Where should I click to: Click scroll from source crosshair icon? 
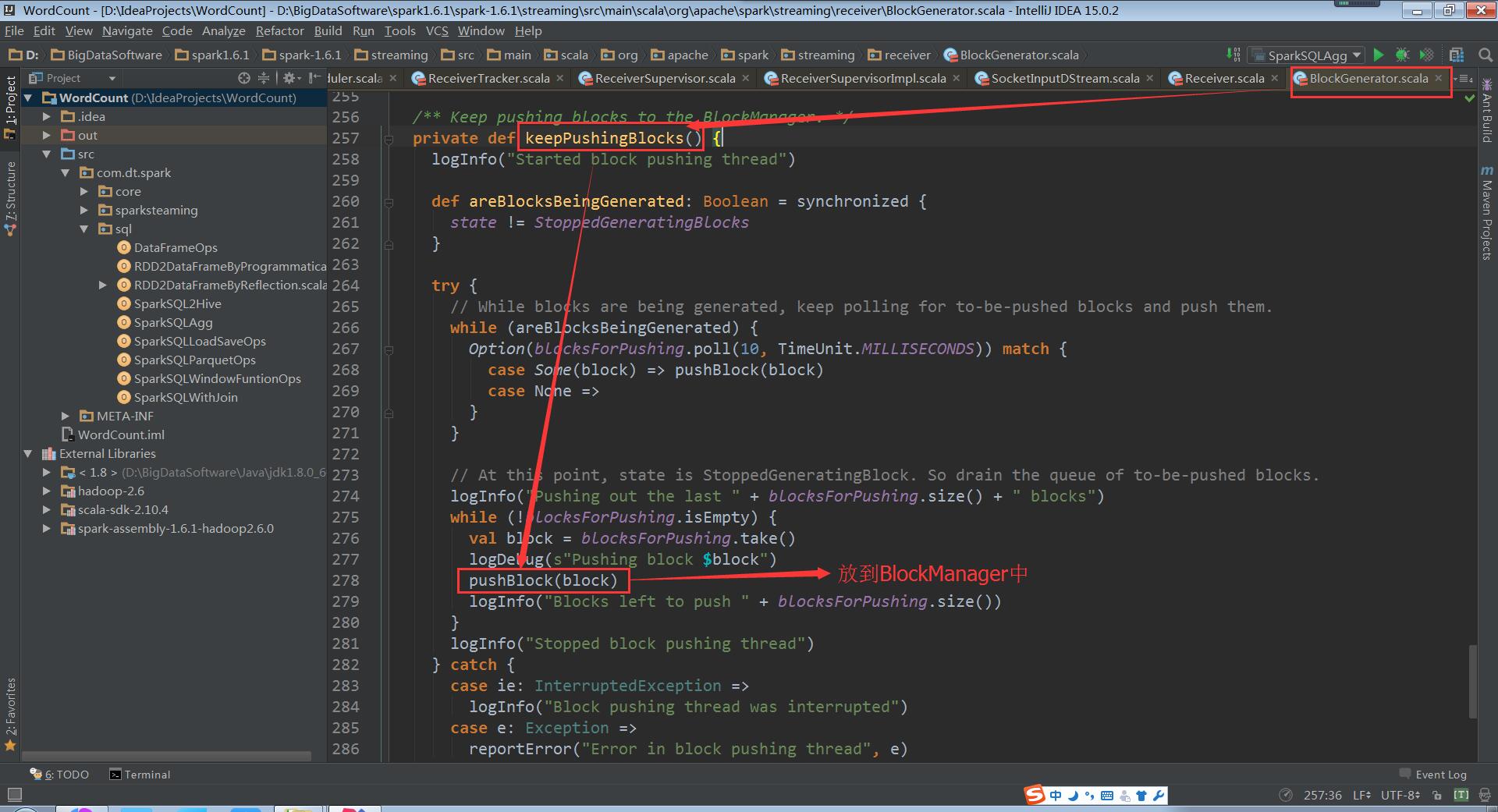tap(244, 78)
